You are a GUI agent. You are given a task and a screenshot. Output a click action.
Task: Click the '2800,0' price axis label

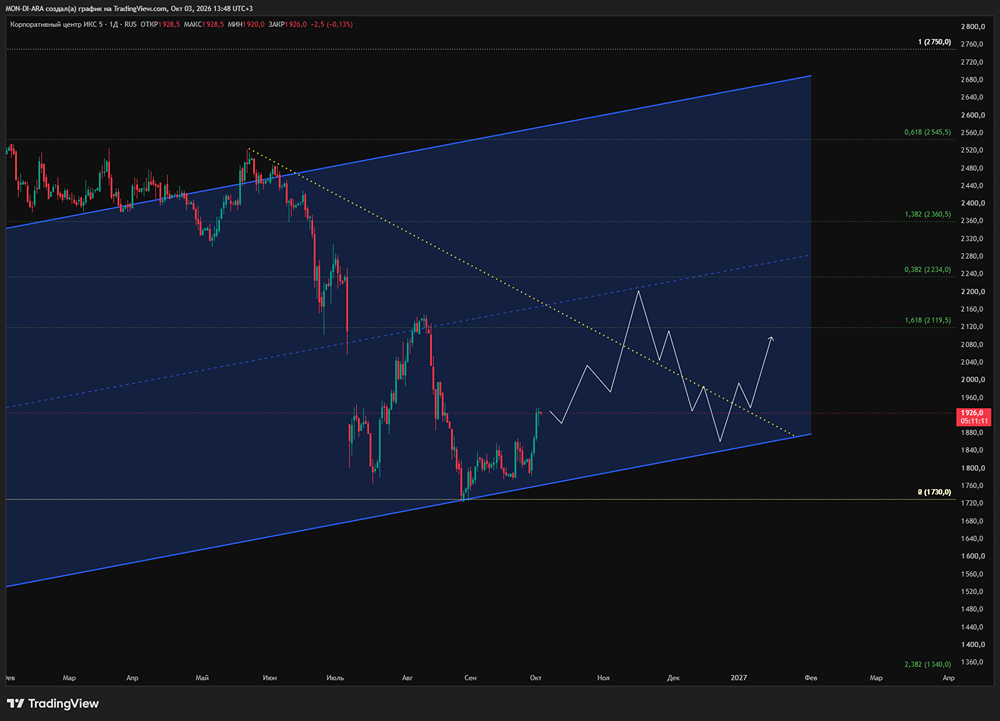click(x=973, y=27)
